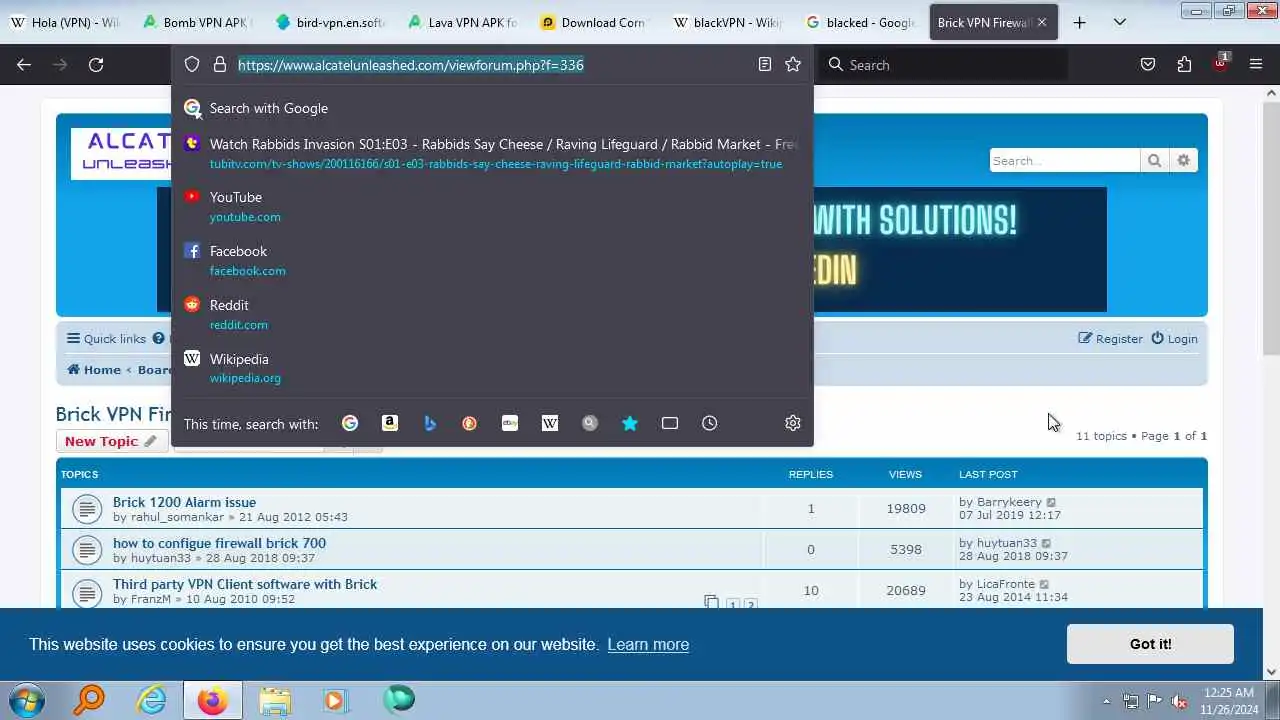Viewport: 1280px width, 720px height.
Task: View huytuan33 last post author link
Action: pos(1007,543)
